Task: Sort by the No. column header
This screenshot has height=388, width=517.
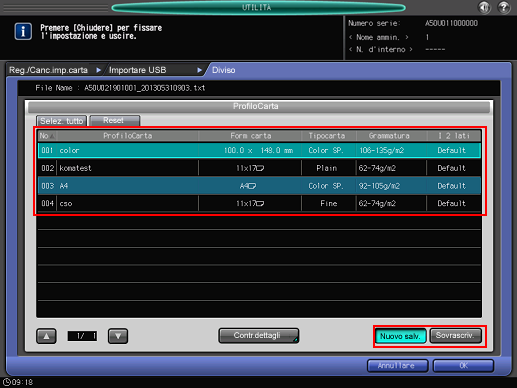Action: pyautogui.click(x=47, y=136)
